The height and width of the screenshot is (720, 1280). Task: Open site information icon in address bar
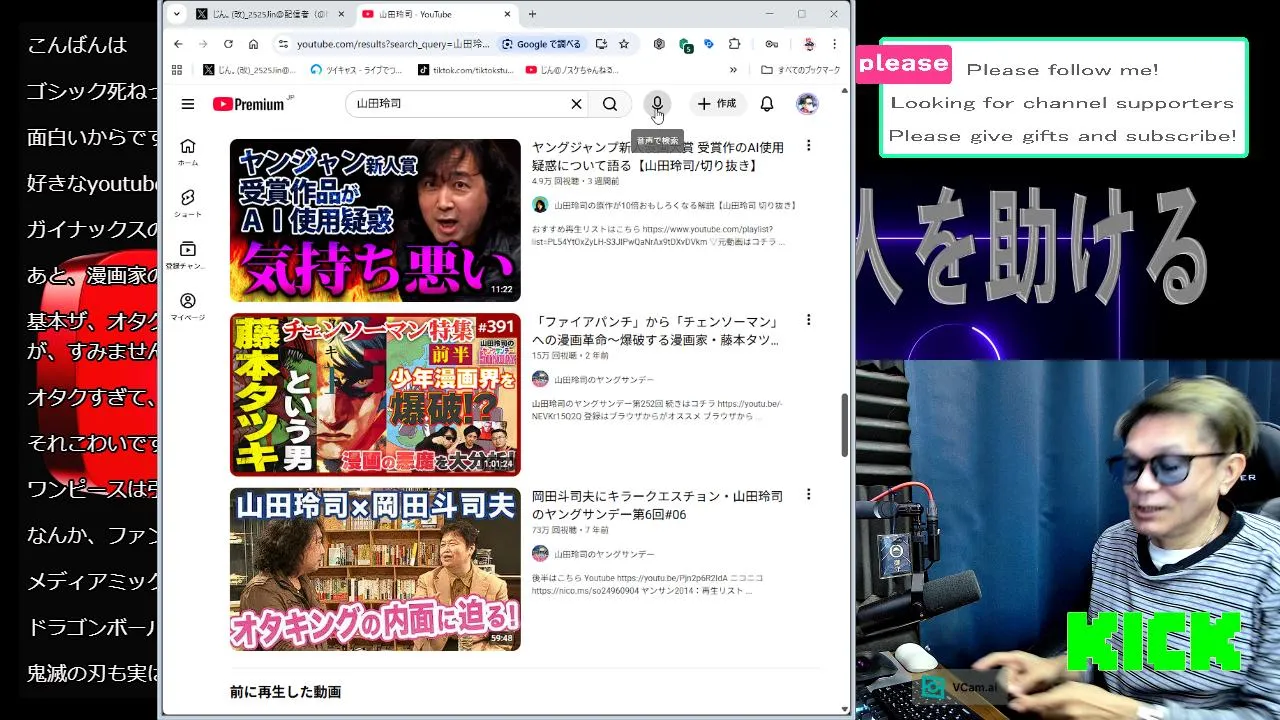tap(283, 44)
